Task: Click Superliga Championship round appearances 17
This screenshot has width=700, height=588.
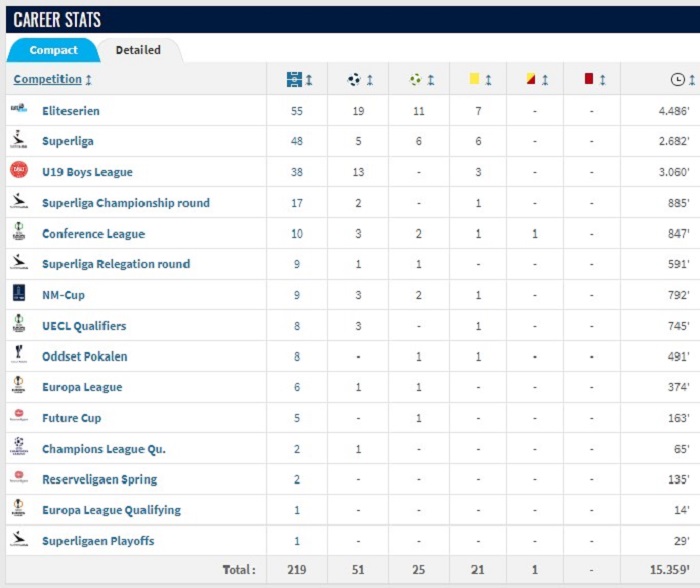Action: 297,203
